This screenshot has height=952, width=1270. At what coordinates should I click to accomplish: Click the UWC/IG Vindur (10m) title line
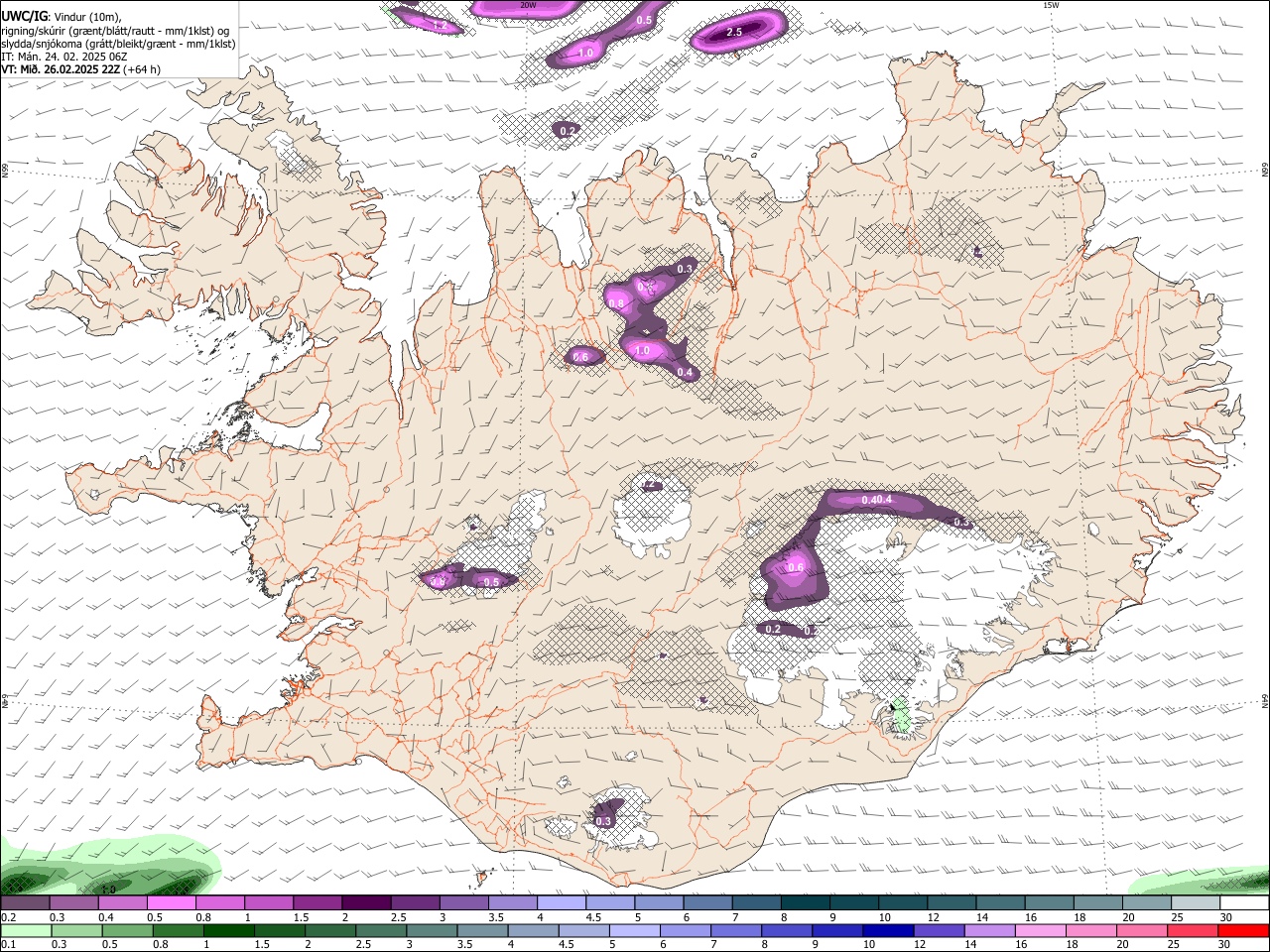[62, 16]
